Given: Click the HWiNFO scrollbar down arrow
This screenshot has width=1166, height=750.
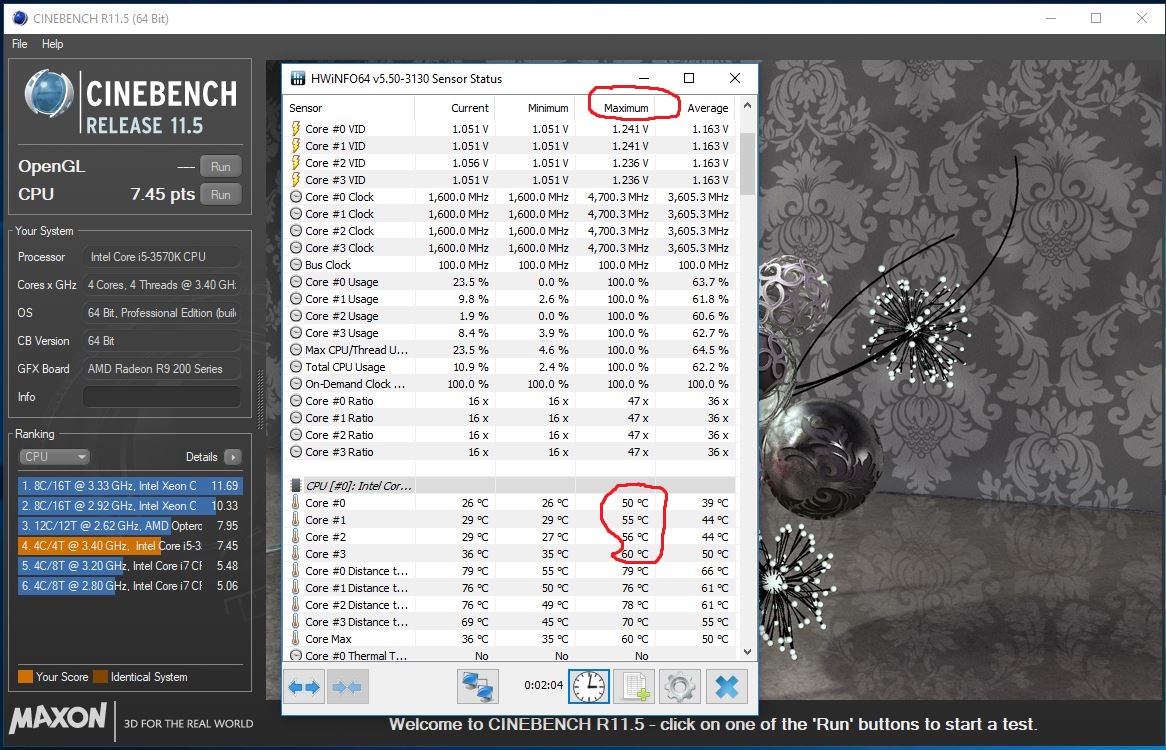Looking at the screenshot, I should [747, 652].
